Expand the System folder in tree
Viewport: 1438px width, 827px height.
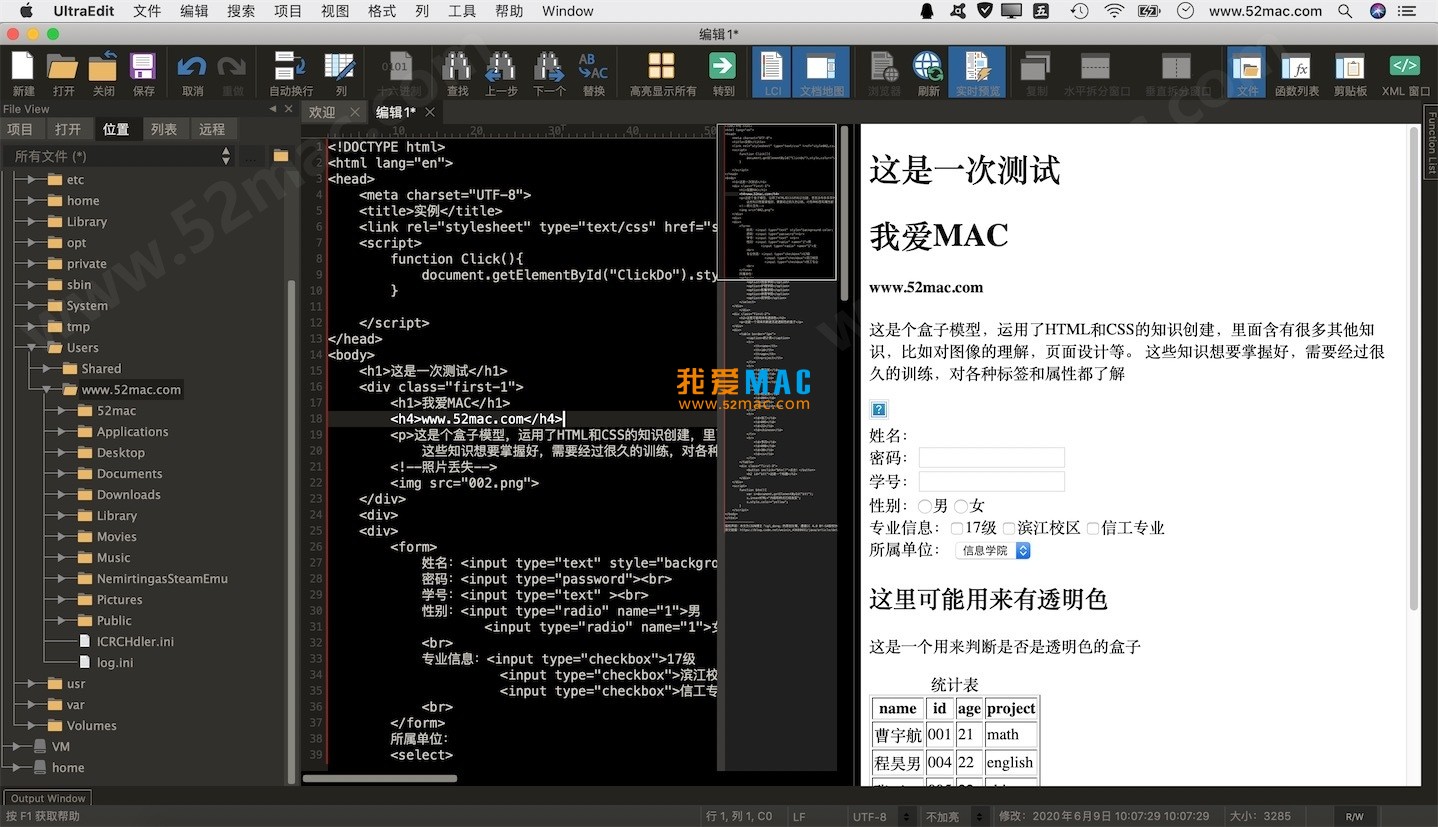coord(32,306)
